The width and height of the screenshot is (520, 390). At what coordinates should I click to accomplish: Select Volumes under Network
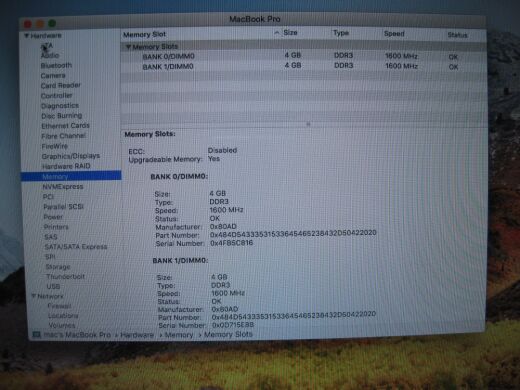(x=62, y=325)
